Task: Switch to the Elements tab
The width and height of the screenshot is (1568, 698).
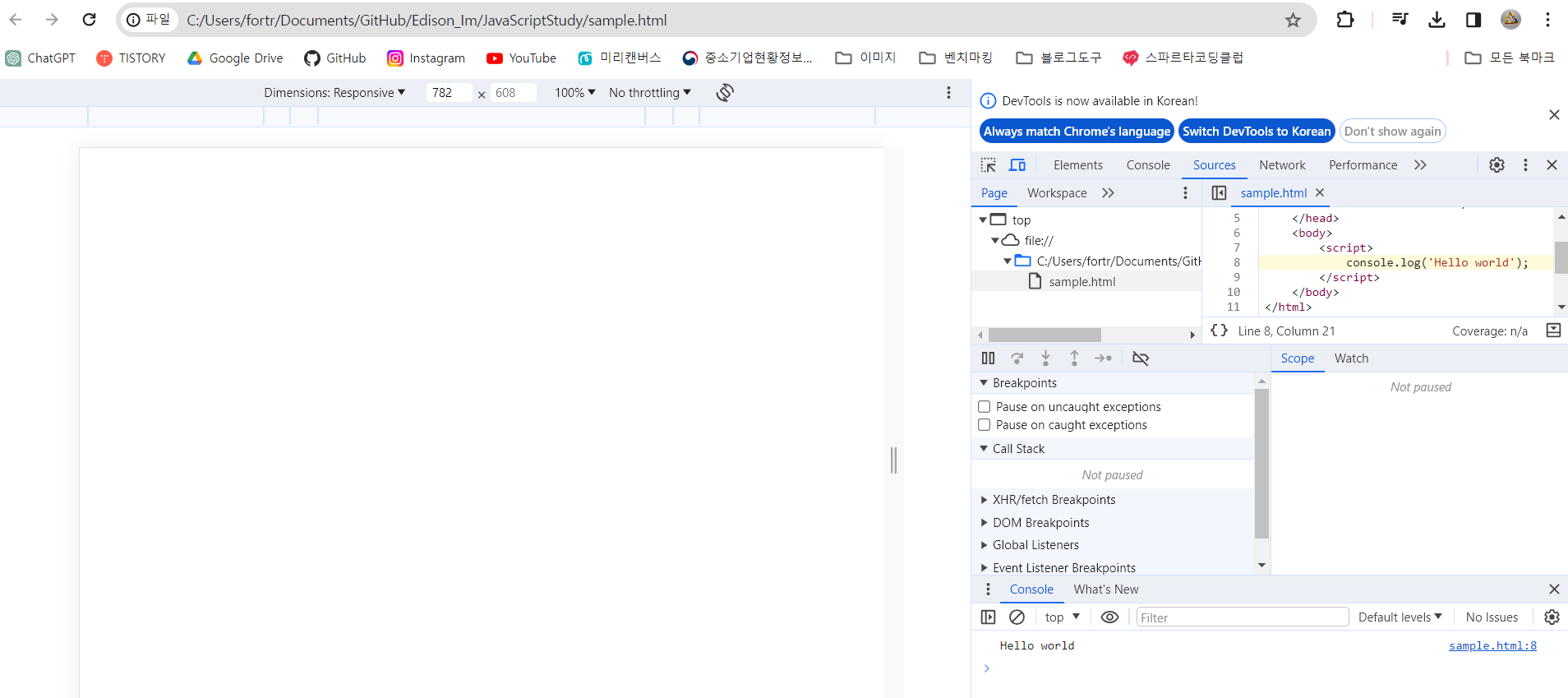Action: (x=1077, y=165)
